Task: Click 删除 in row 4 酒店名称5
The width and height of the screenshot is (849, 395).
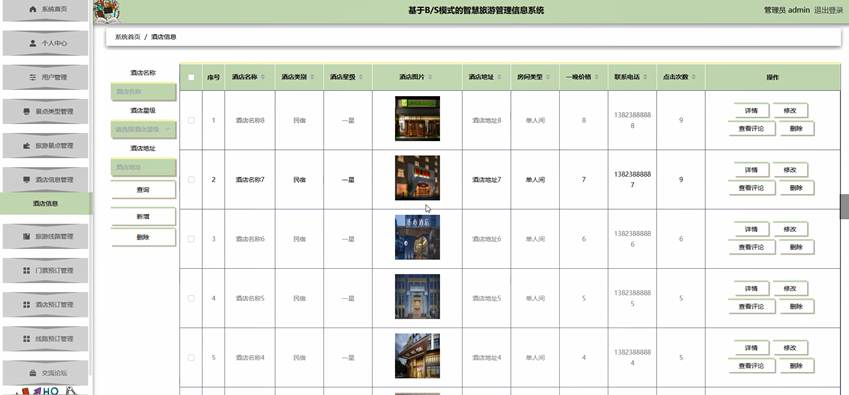Action: point(796,306)
